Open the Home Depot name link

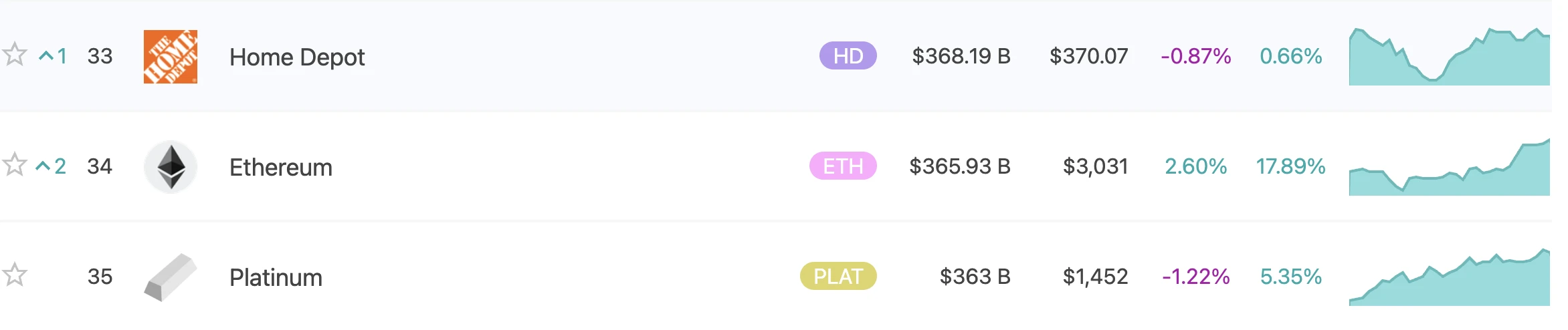pyautogui.click(x=297, y=57)
